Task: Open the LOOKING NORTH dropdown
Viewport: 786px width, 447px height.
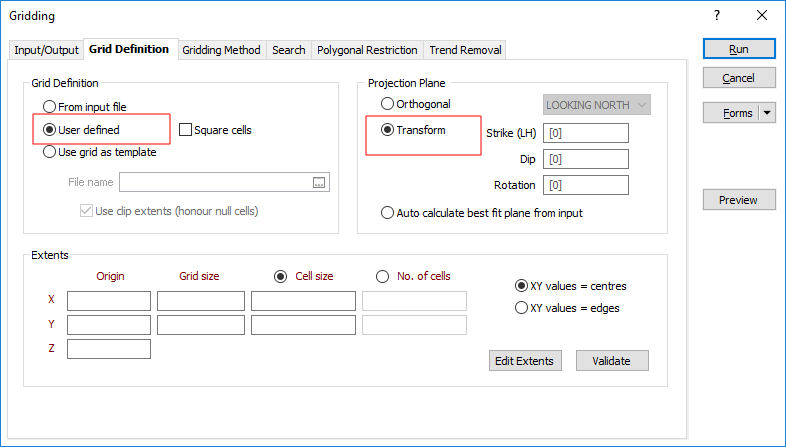Action: (597, 105)
